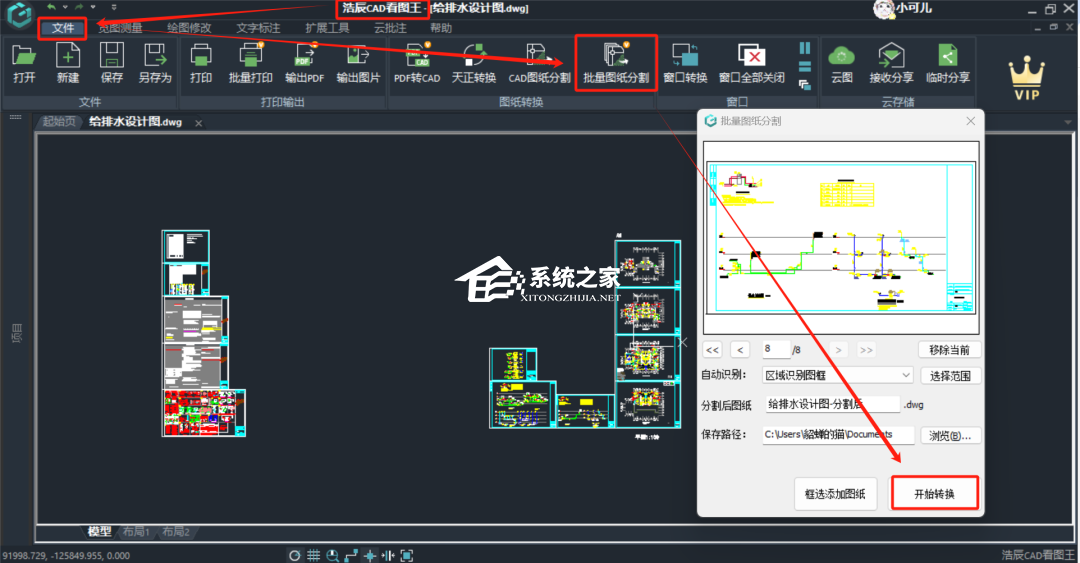Open the quick access customize dropdown
Image resolution: width=1080 pixels, height=563 pixels.
114,7
